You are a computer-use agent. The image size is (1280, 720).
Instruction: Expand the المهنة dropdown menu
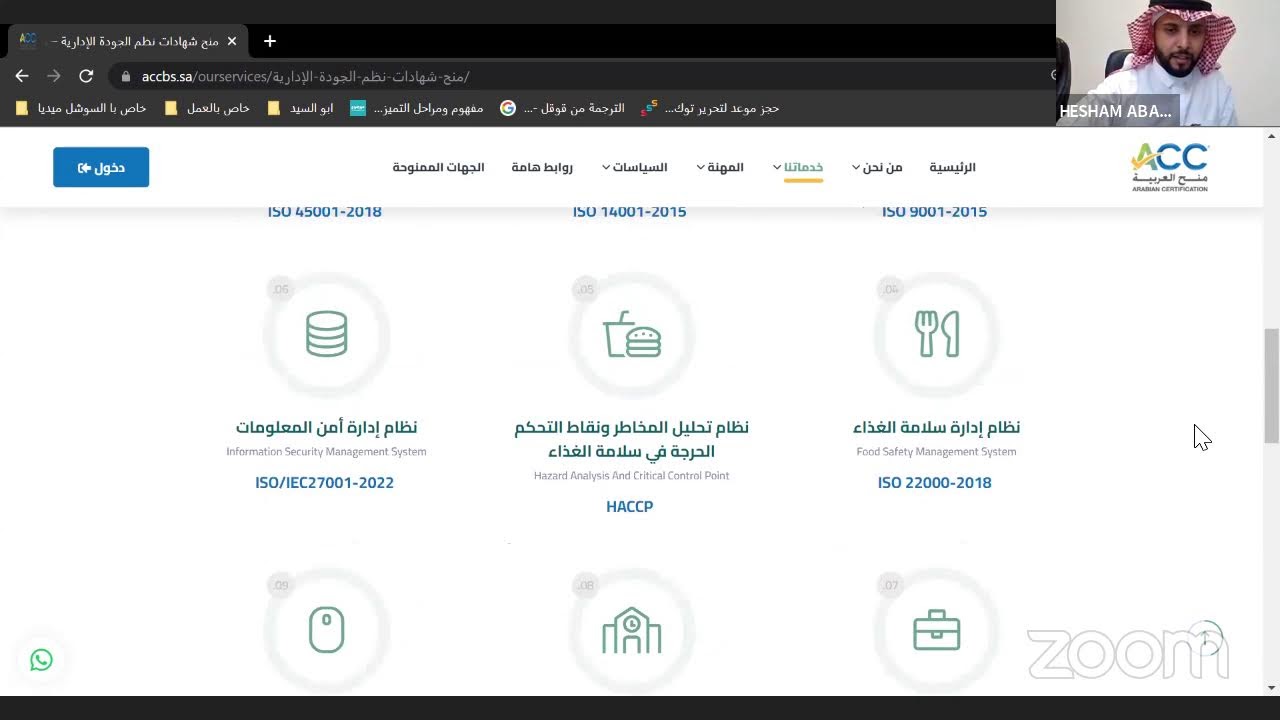(x=720, y=167)
